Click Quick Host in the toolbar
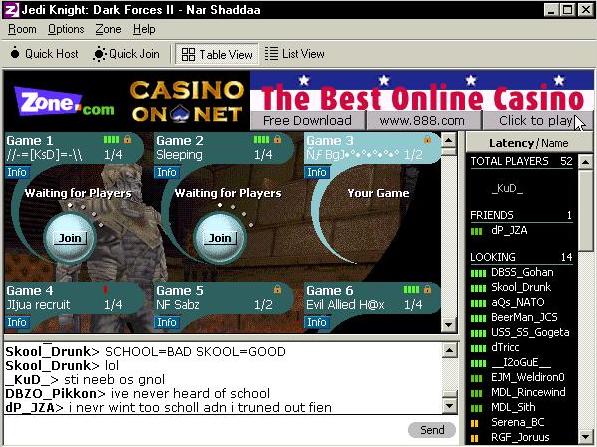597x447 pixels. click(x=44, y=54)
